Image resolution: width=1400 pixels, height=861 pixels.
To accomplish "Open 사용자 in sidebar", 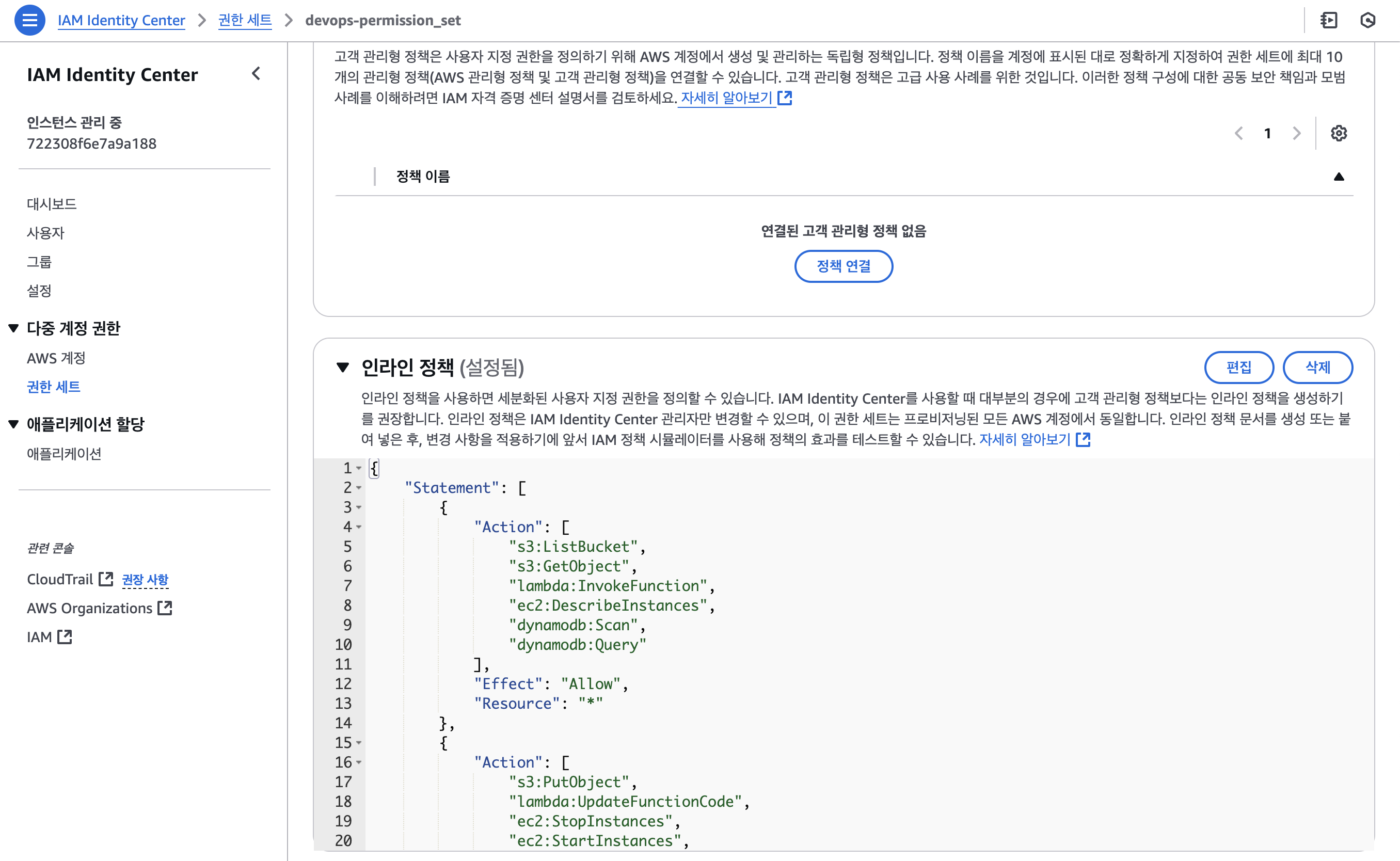I will (x=45, y=233).
